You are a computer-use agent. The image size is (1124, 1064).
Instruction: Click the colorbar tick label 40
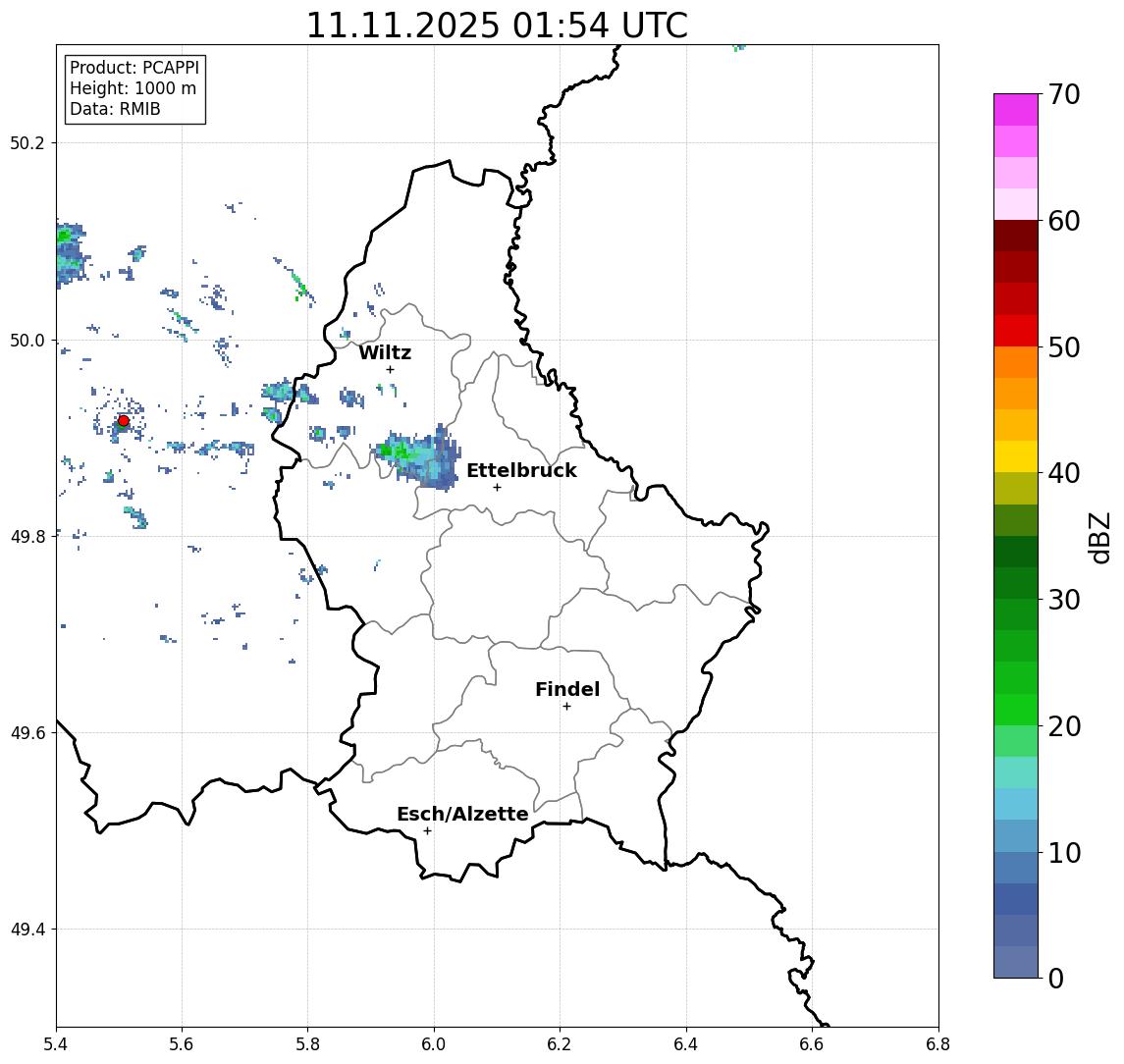point(1064,473)
